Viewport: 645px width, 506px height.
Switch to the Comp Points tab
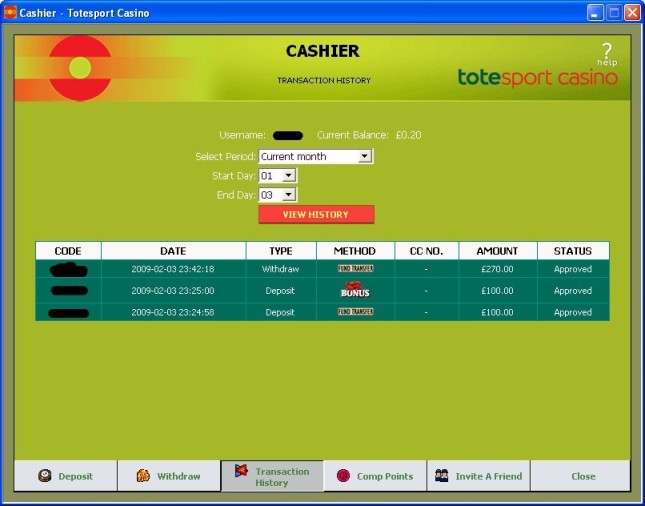375,476
